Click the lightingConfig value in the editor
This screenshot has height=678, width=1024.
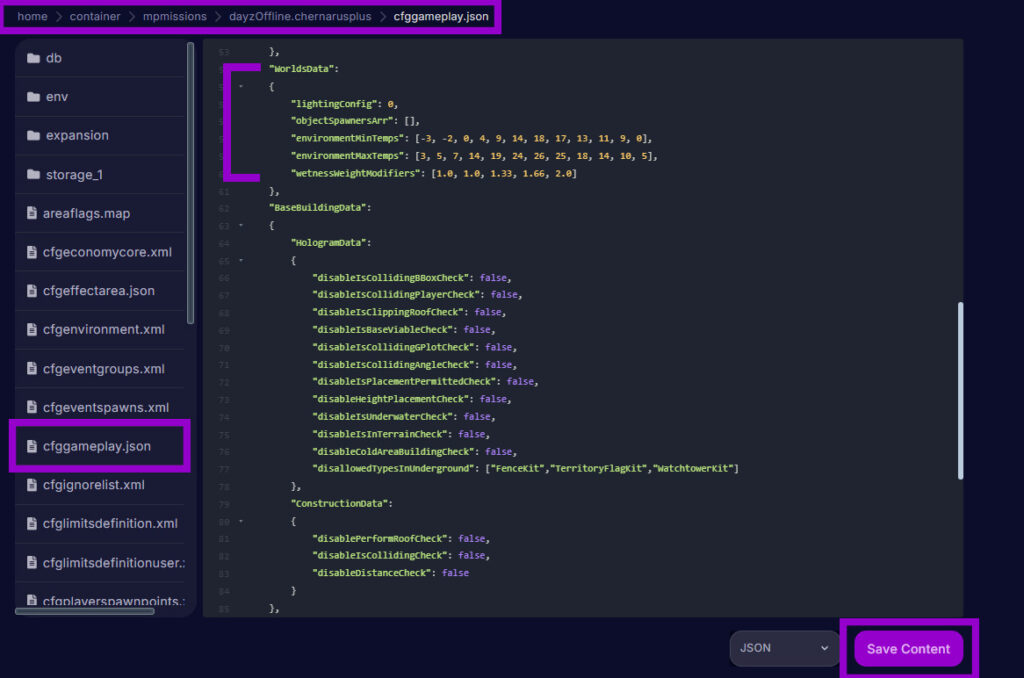[392, 104]
